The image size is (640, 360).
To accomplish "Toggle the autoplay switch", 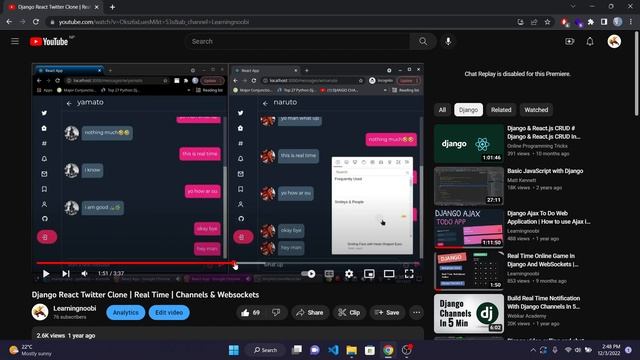I will pos(308,273).
